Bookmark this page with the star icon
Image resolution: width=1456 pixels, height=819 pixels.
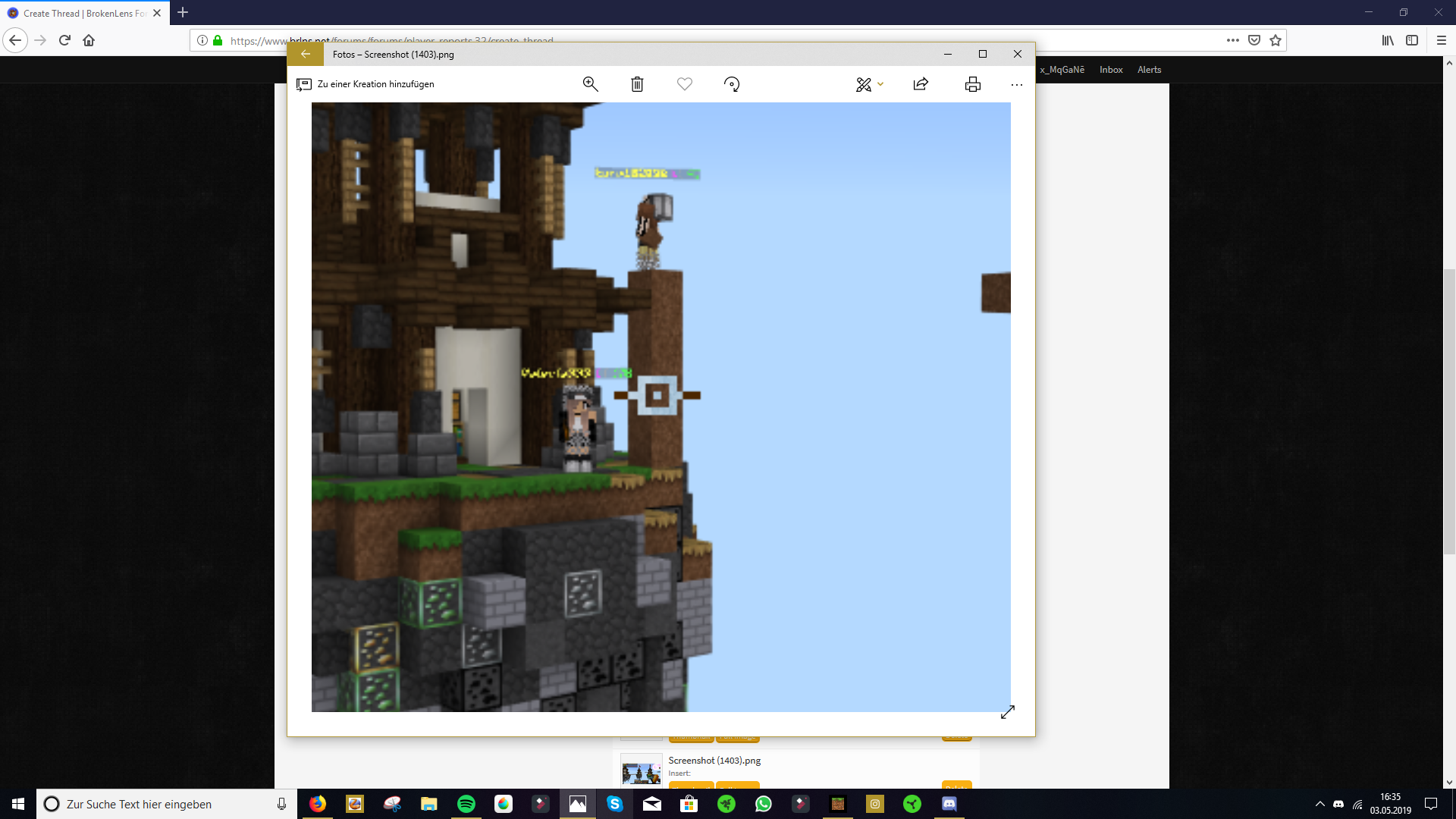coord(1276,40)
